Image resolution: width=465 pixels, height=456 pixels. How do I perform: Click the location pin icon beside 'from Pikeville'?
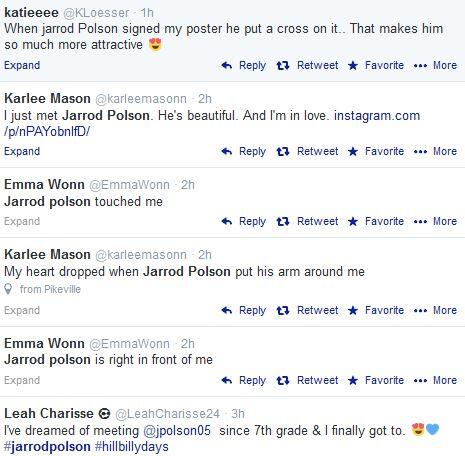(x=8, y=289)
